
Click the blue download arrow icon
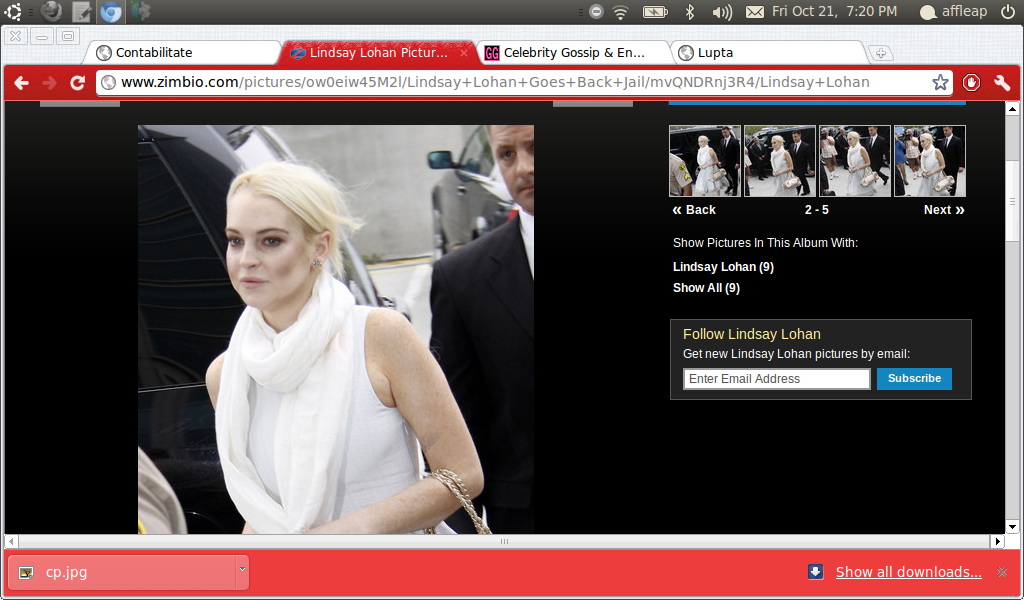pyautogui.click(x=815, y=572)
